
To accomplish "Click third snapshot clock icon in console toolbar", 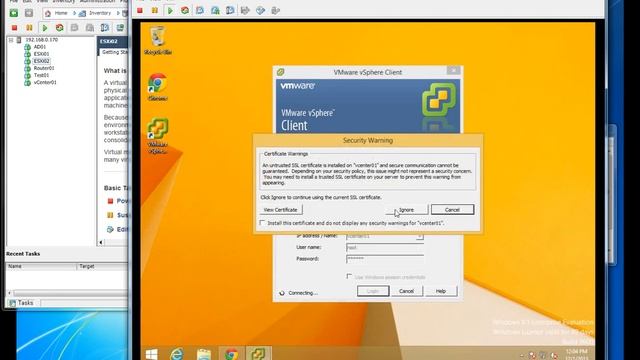I will click(230, 11).
